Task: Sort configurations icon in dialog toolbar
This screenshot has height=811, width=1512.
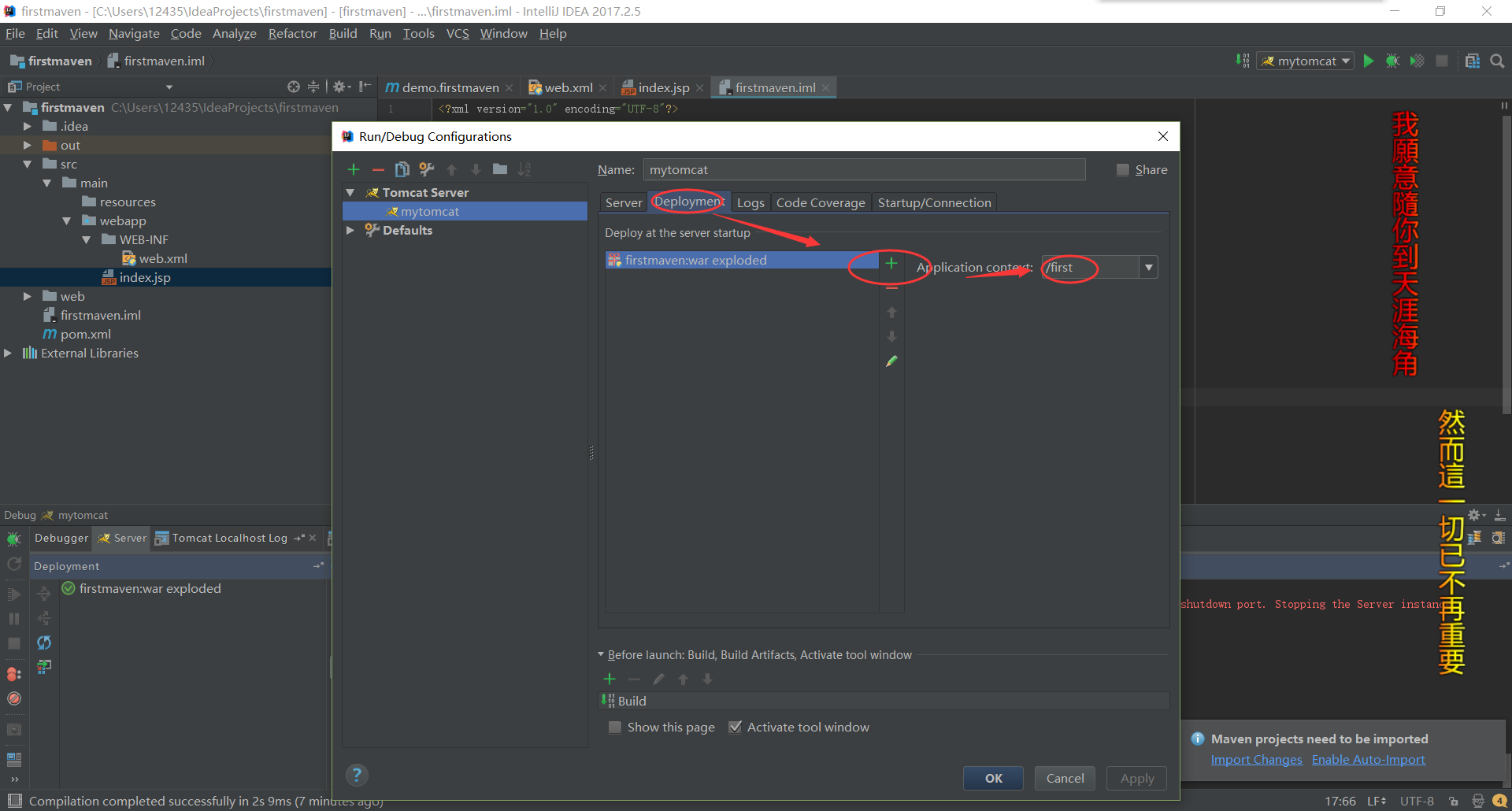Action: coord(524,169)
